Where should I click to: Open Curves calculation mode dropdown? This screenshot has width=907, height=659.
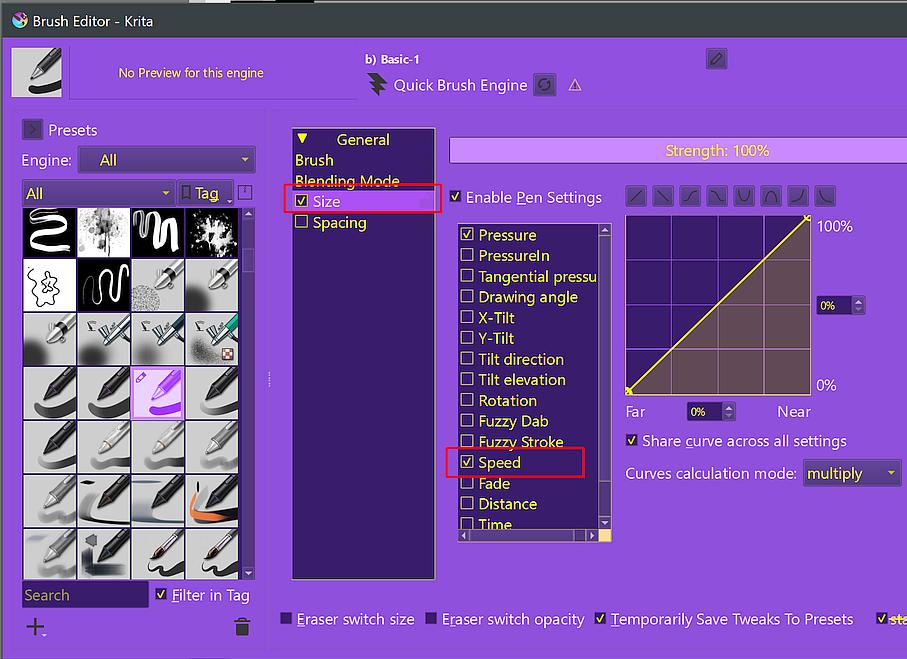pyautogui.click(x=852, y=473)
